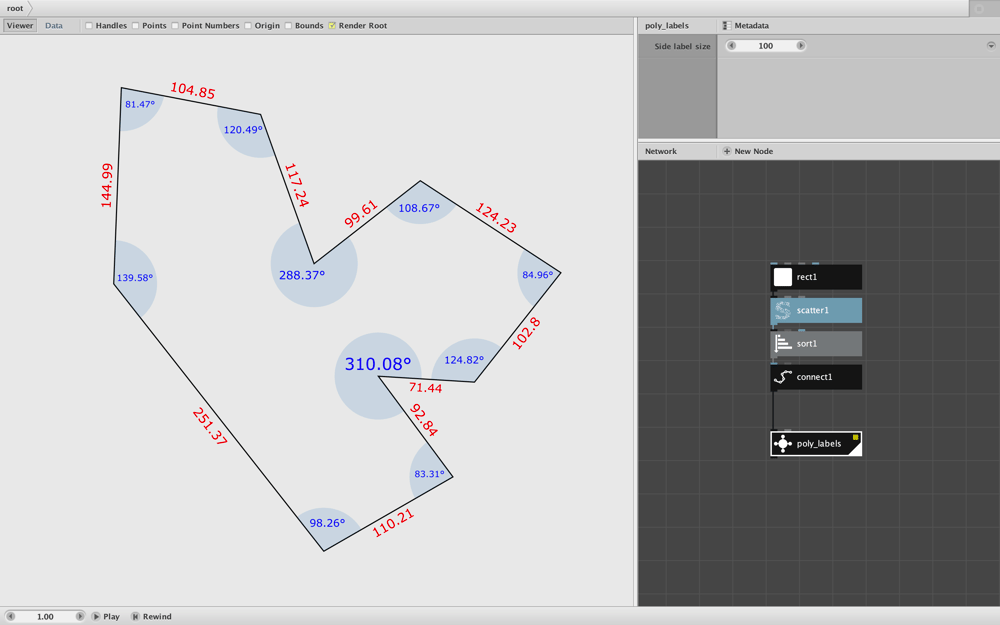Viewport: 1000px width, 625px height.
Task: Click the 124.82° angle label
Action: pyautogui.click(x=464, y=360)
